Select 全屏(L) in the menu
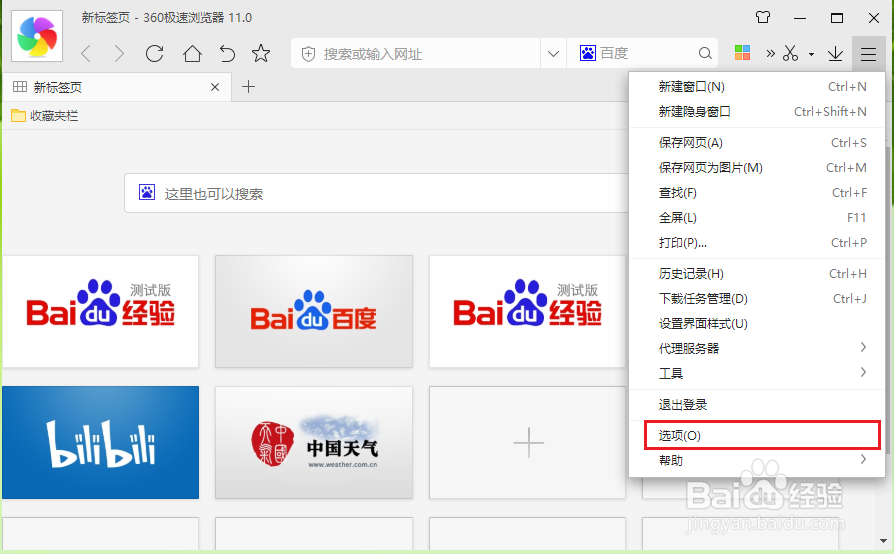 point(757,218)
